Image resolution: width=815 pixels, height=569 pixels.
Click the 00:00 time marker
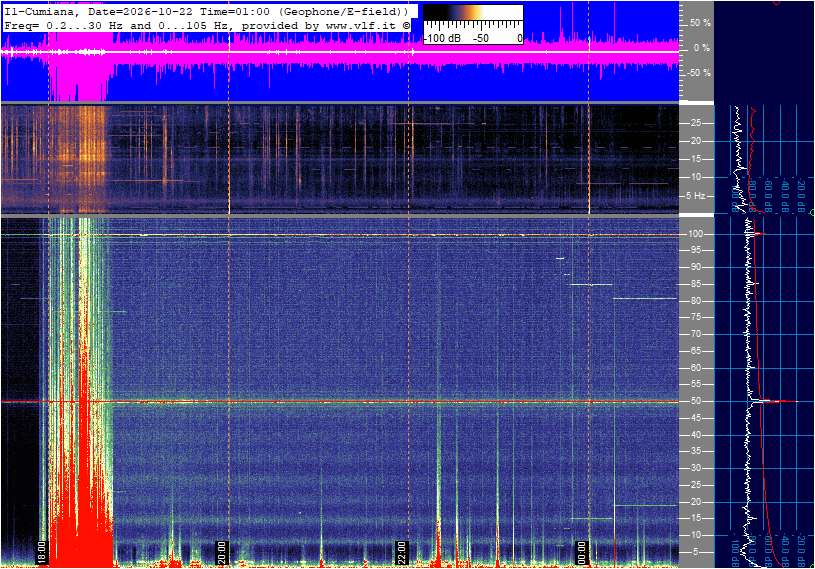coord(582,552)
